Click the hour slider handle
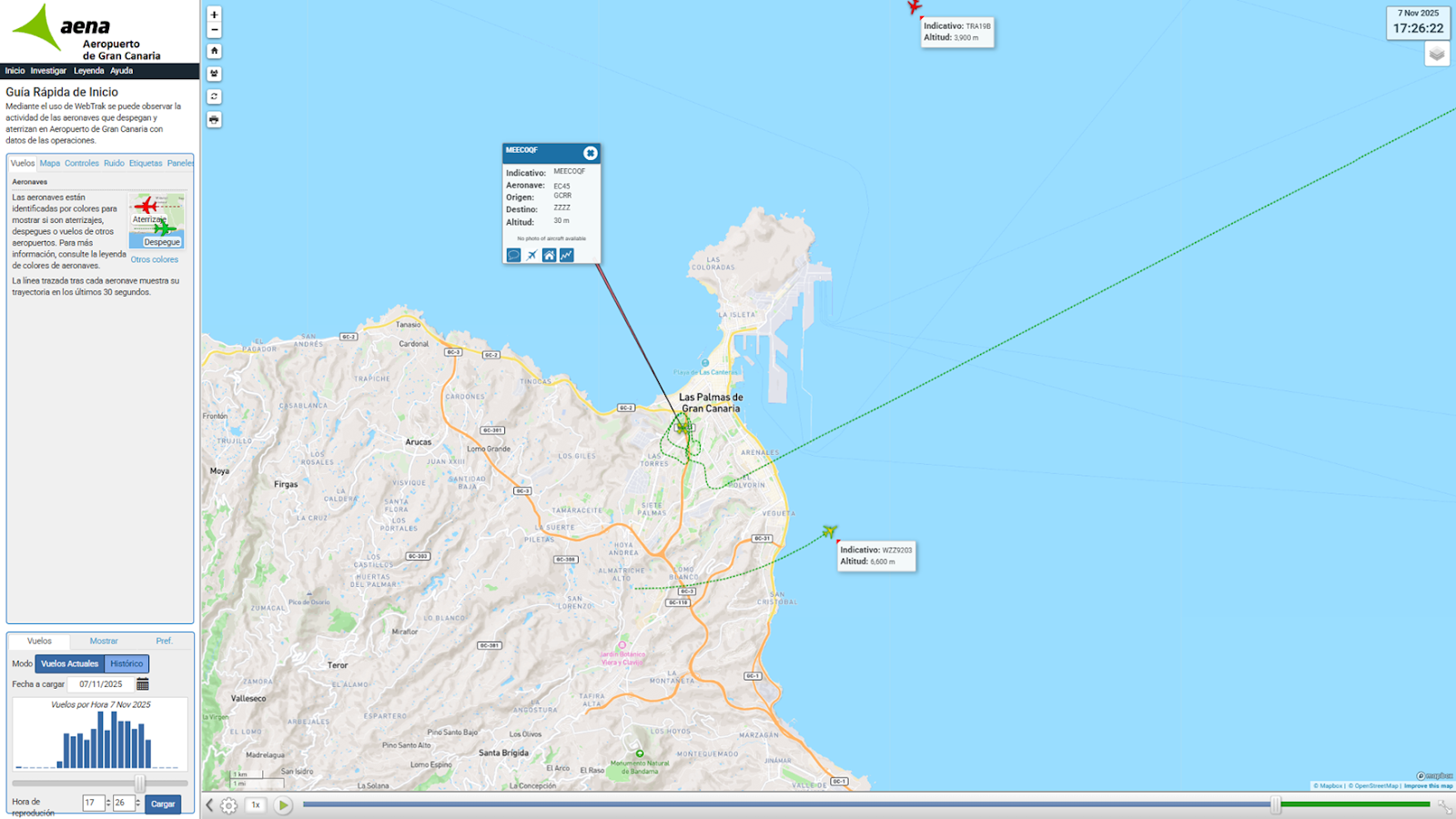Viewport: 1456px width, 819px height. pos(139,783)
